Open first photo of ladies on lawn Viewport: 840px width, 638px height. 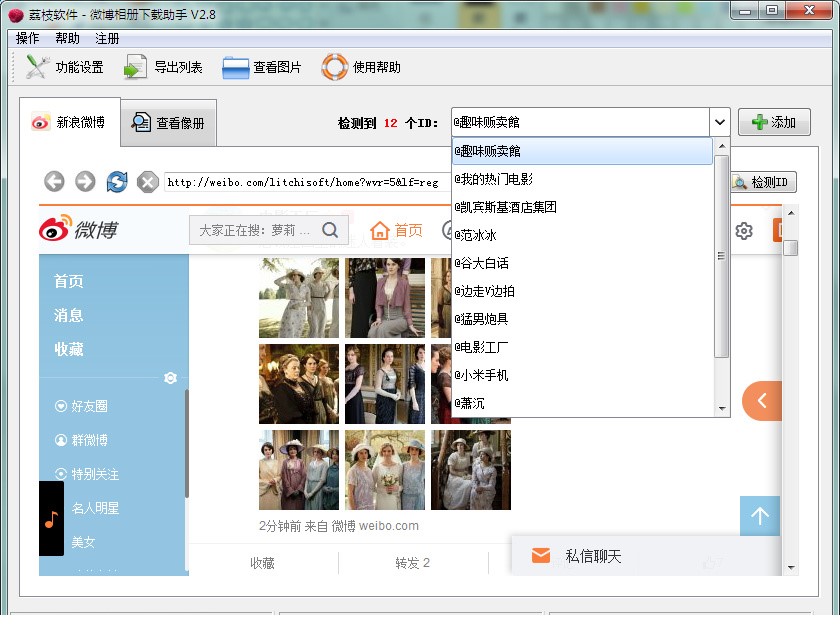[x=299, y=298]
